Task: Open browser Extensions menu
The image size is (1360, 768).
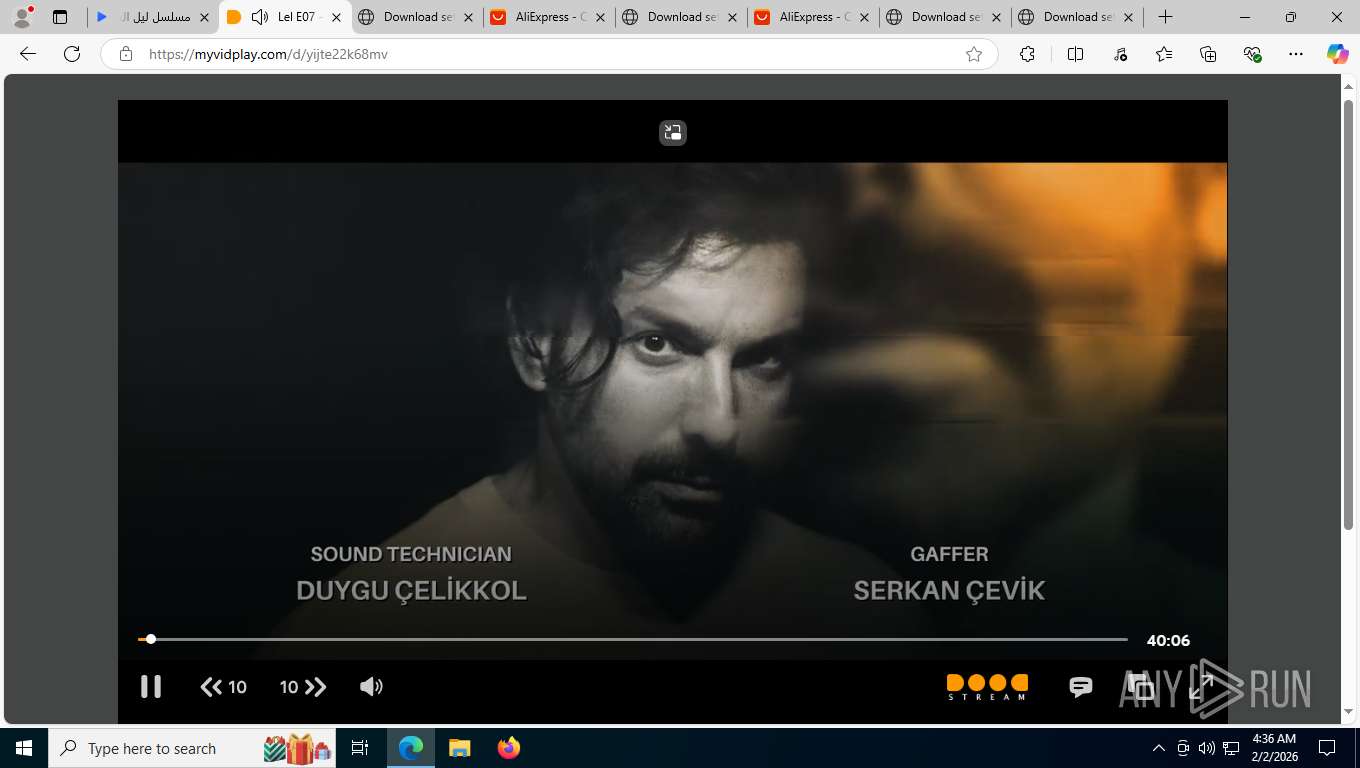Action: 1027,54
